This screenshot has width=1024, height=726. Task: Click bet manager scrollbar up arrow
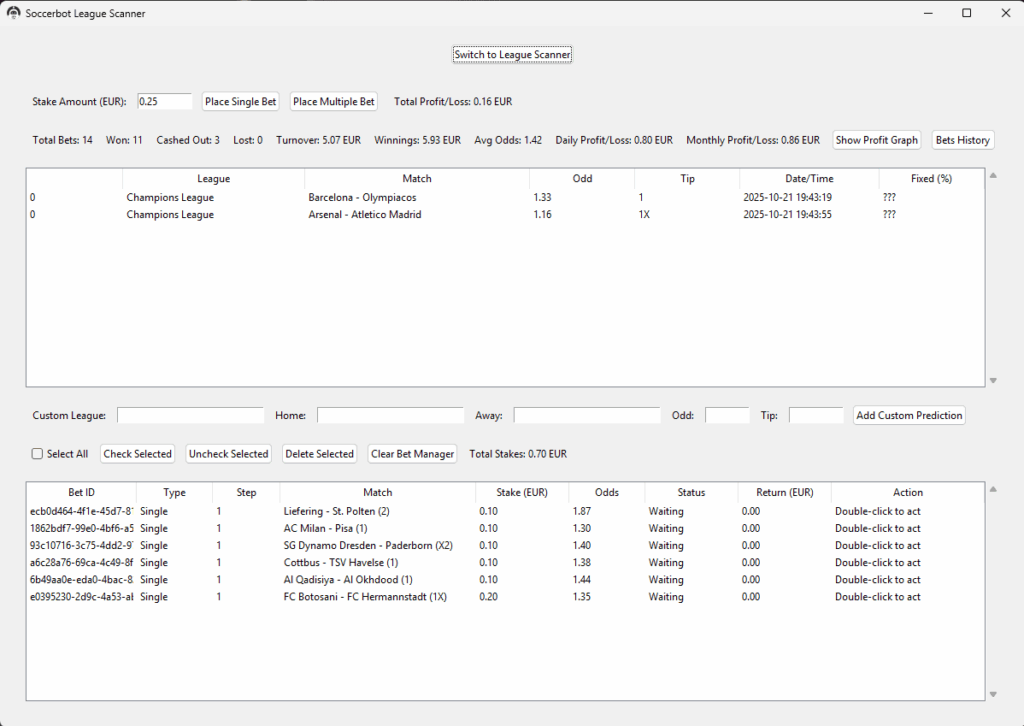tap(993, 490)
